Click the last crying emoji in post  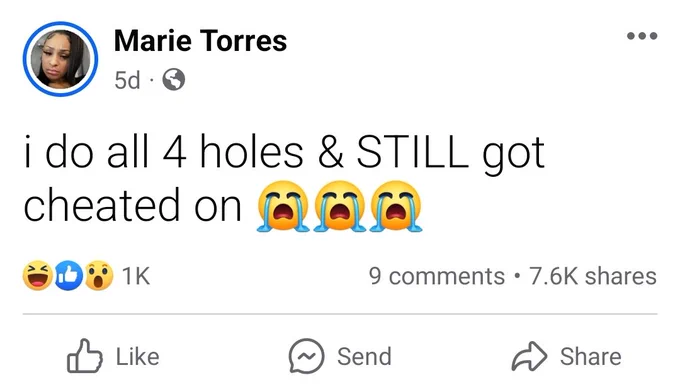[x=396, y=206]
